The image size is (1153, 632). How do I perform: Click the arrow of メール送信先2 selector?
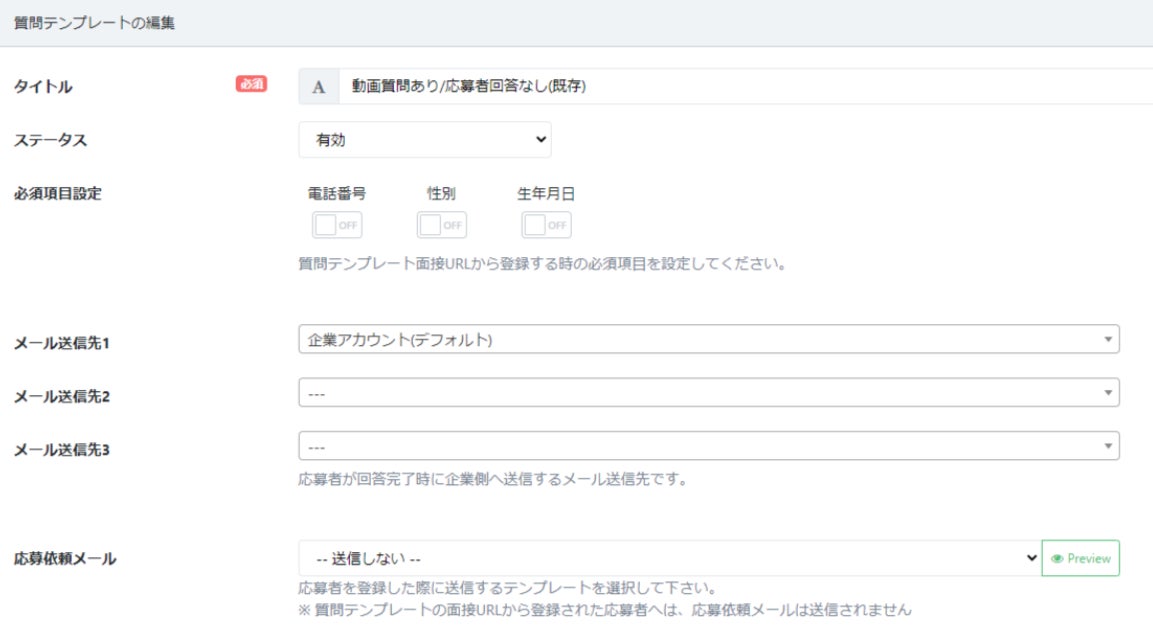pos(1107,393)
